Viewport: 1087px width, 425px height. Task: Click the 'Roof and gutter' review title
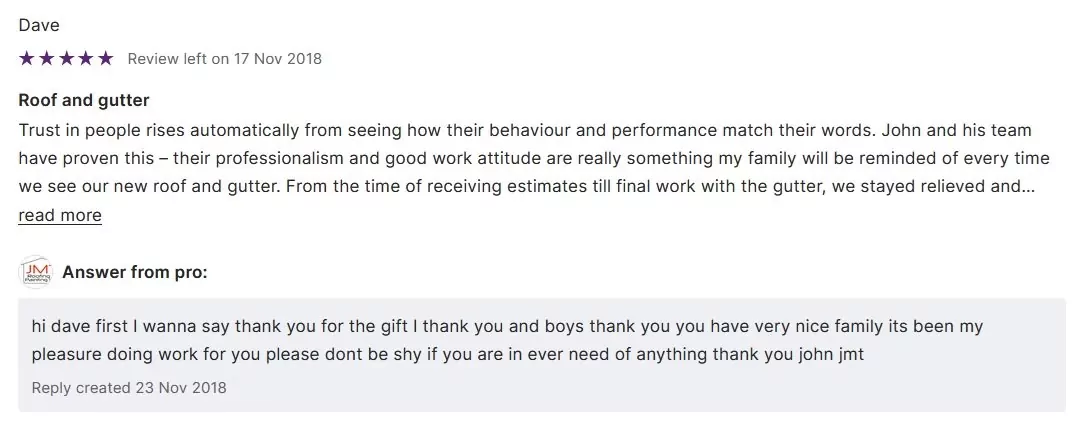pyautogui.click(x=84, y=101)
